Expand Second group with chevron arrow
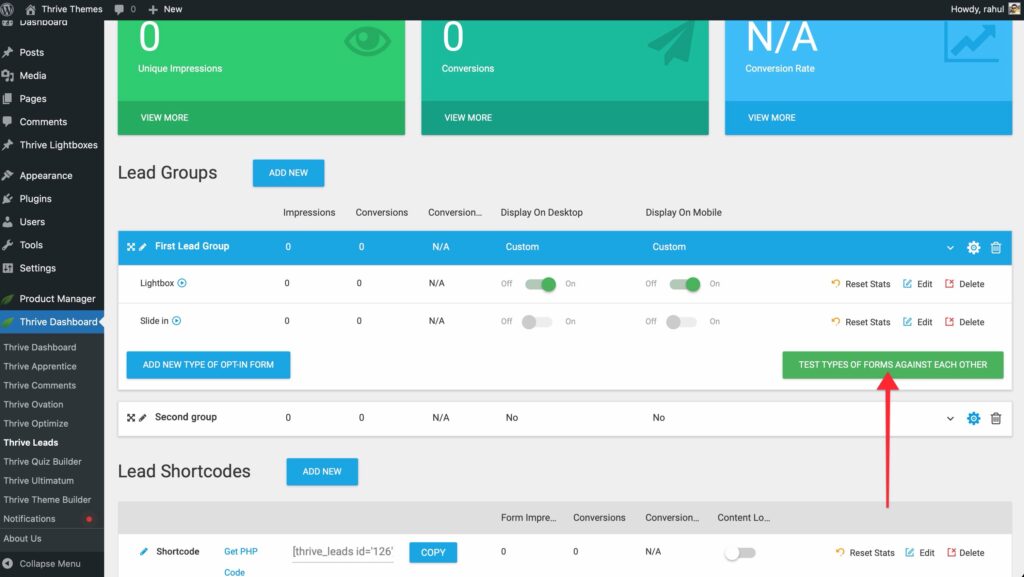Screen dimensions: 1024x577 pyautogui.click(x=950, y=418)
